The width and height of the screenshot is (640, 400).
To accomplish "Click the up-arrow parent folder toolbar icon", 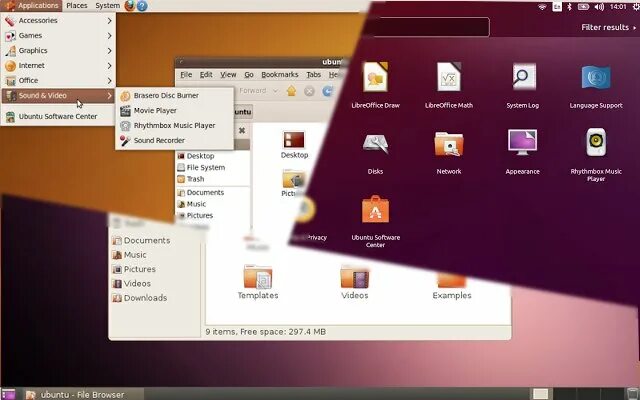I will pos(291,91).
